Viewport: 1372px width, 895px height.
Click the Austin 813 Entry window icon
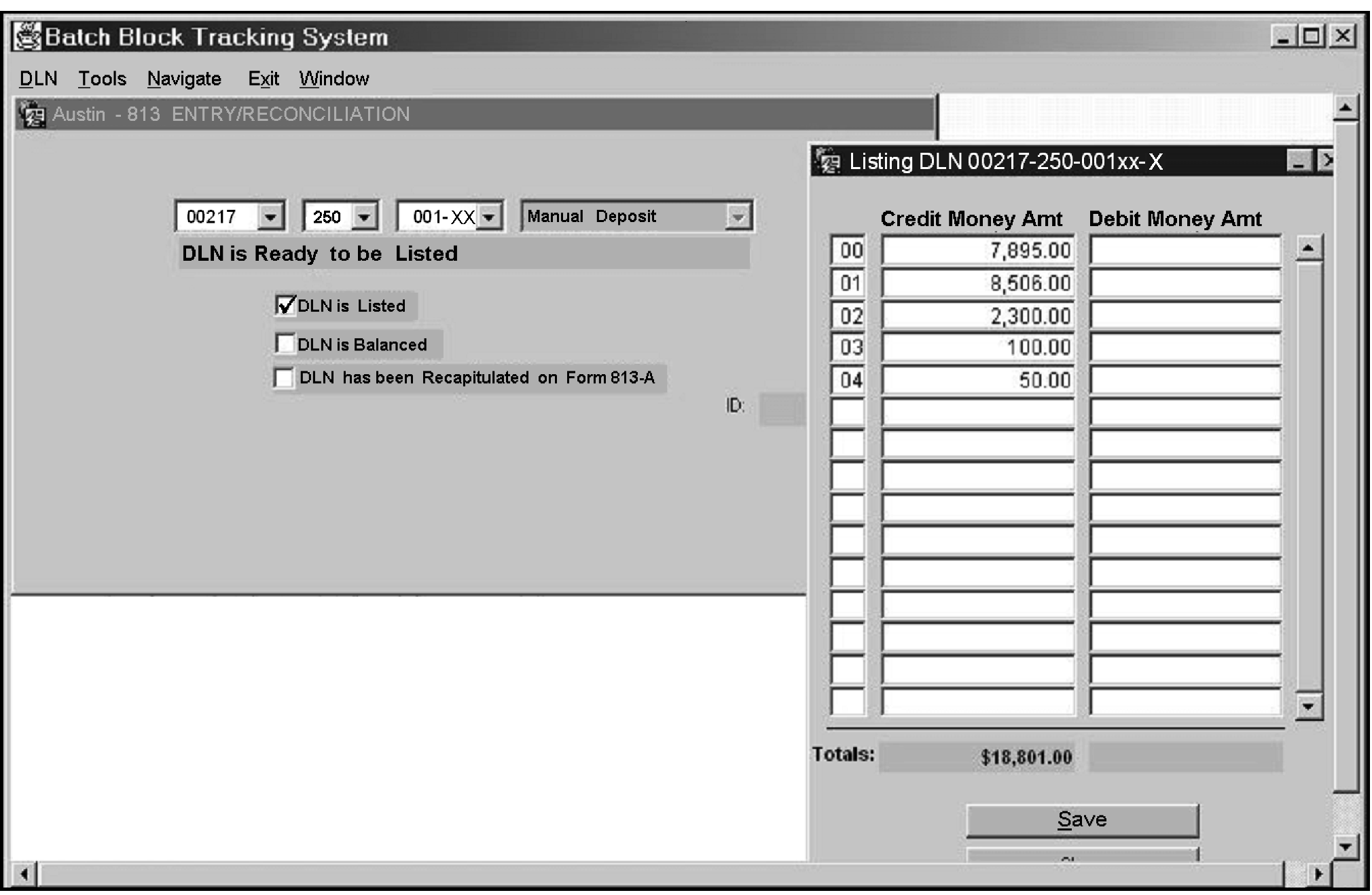pyautogui.click(x=33, y=114)
